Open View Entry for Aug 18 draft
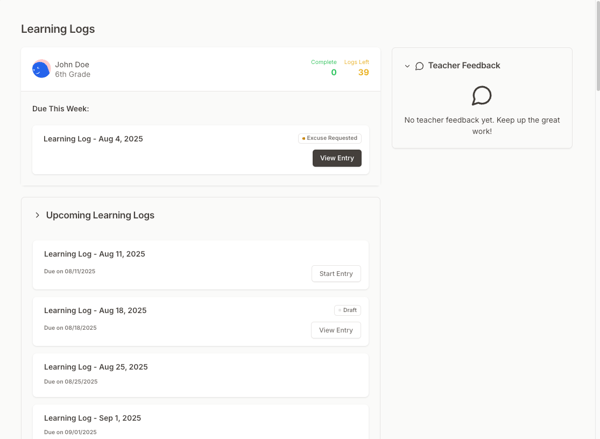The height and width of the screenshot is (439, 600). point(336,330)
